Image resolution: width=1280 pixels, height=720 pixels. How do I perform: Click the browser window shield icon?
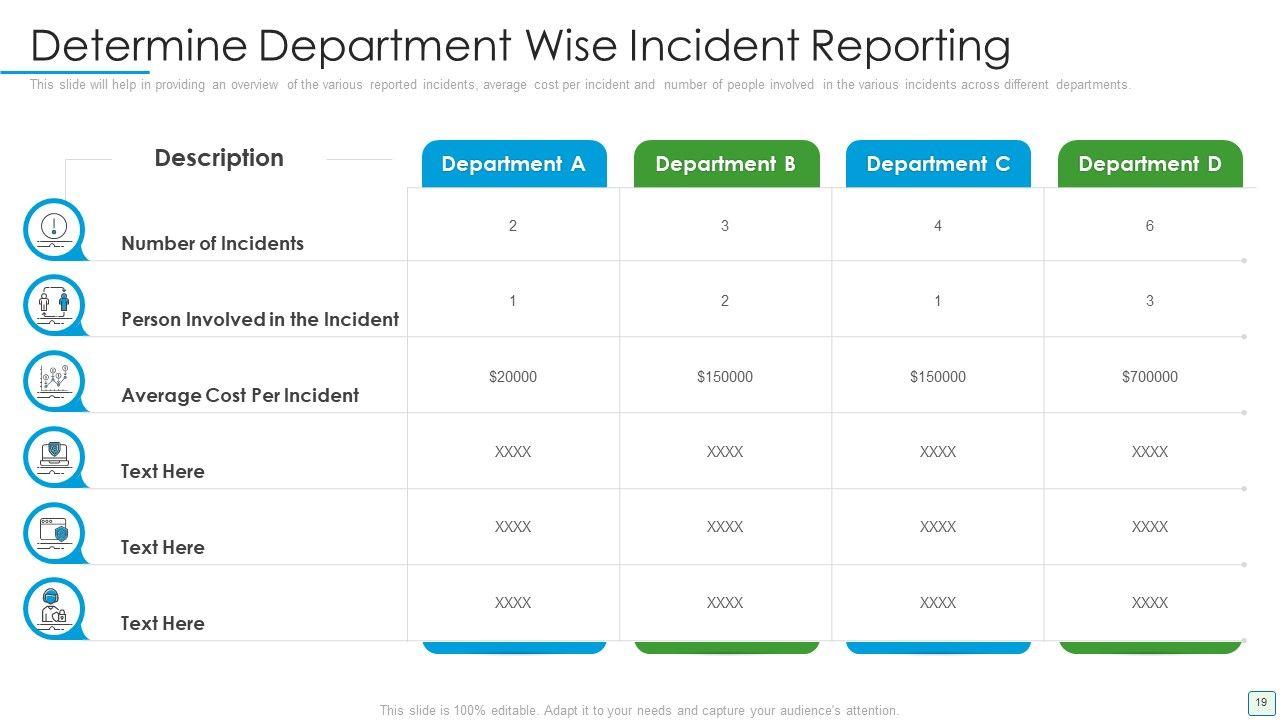tap(53, 533)
